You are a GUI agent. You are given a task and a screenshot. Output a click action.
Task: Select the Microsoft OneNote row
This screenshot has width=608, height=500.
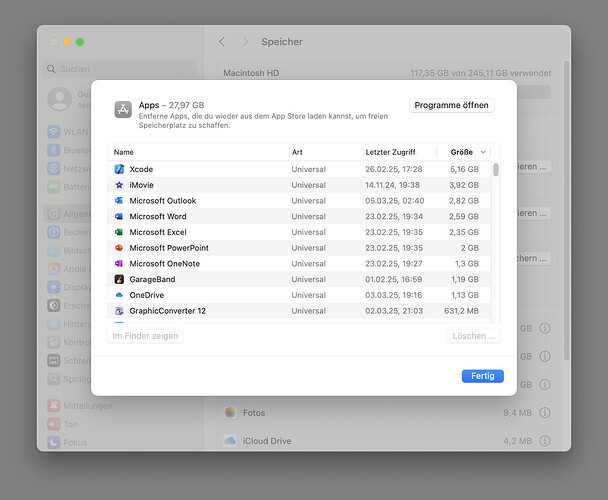[300, 264]
